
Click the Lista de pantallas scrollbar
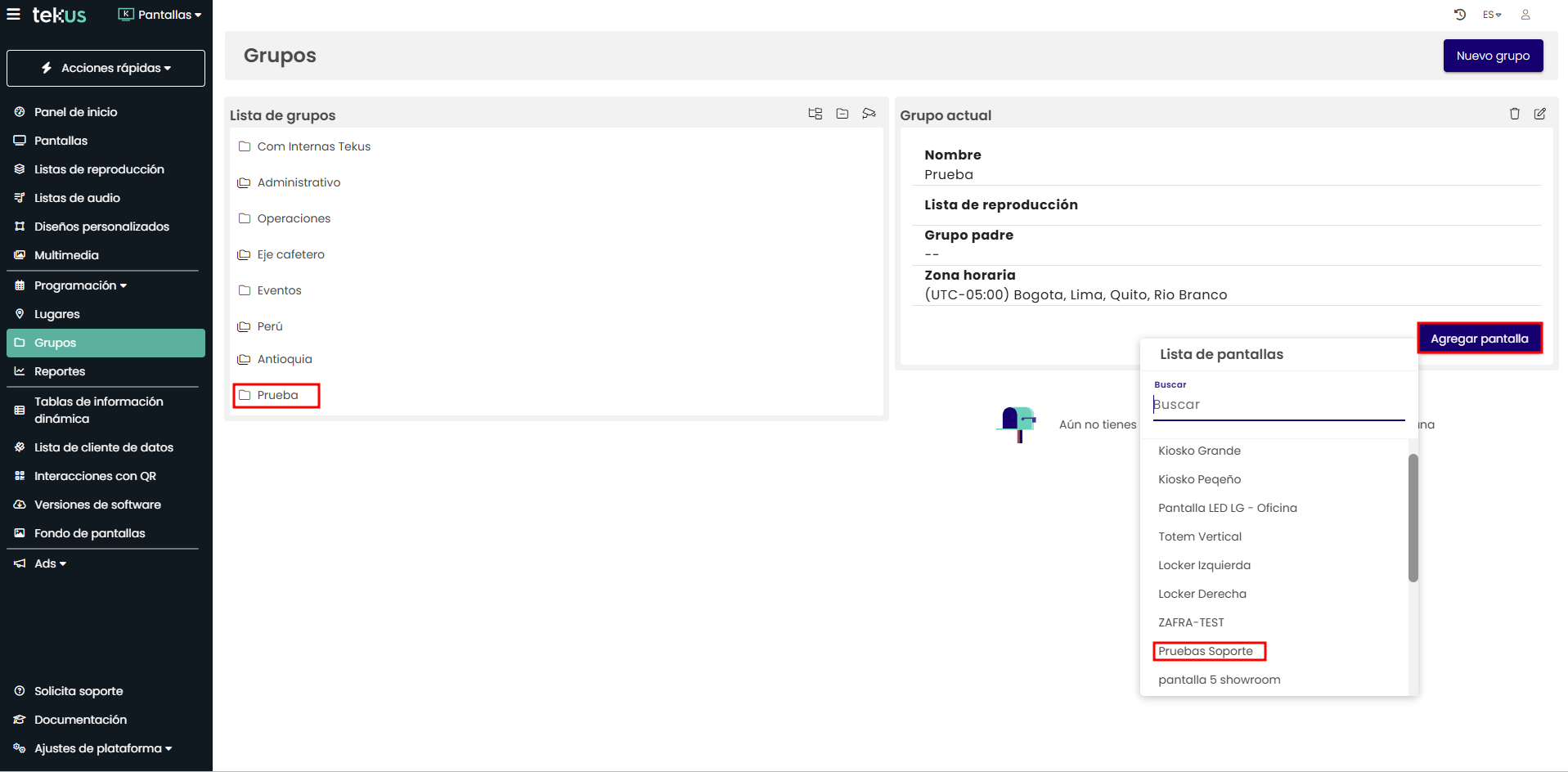(x=1413, y=518)
